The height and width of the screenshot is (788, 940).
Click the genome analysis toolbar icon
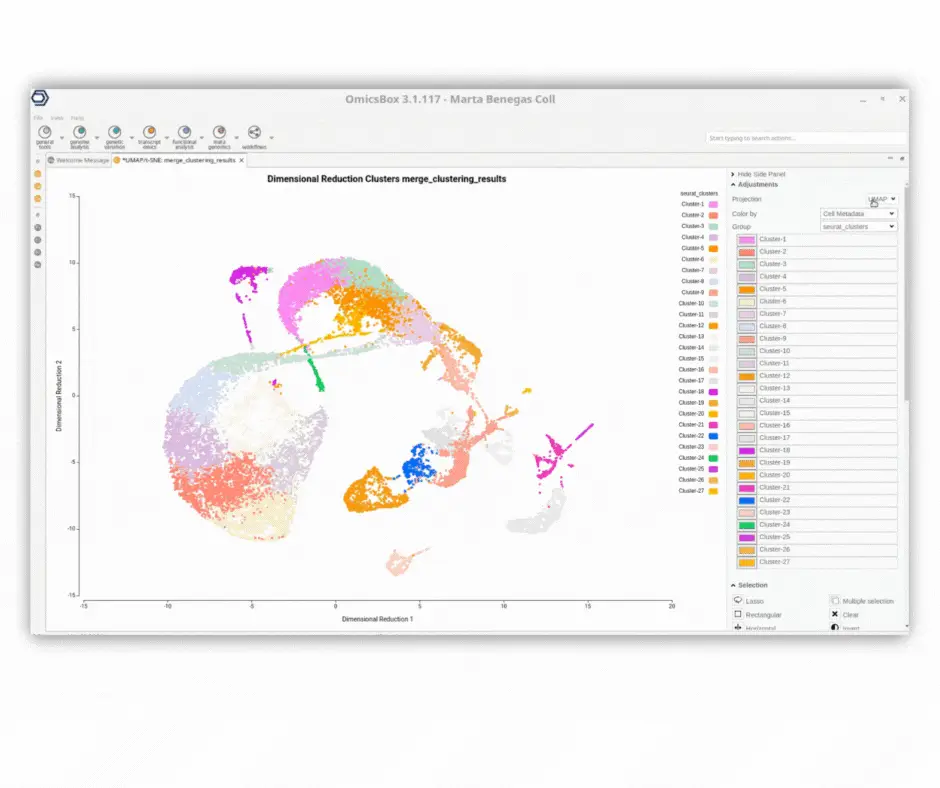pos(80,132)
